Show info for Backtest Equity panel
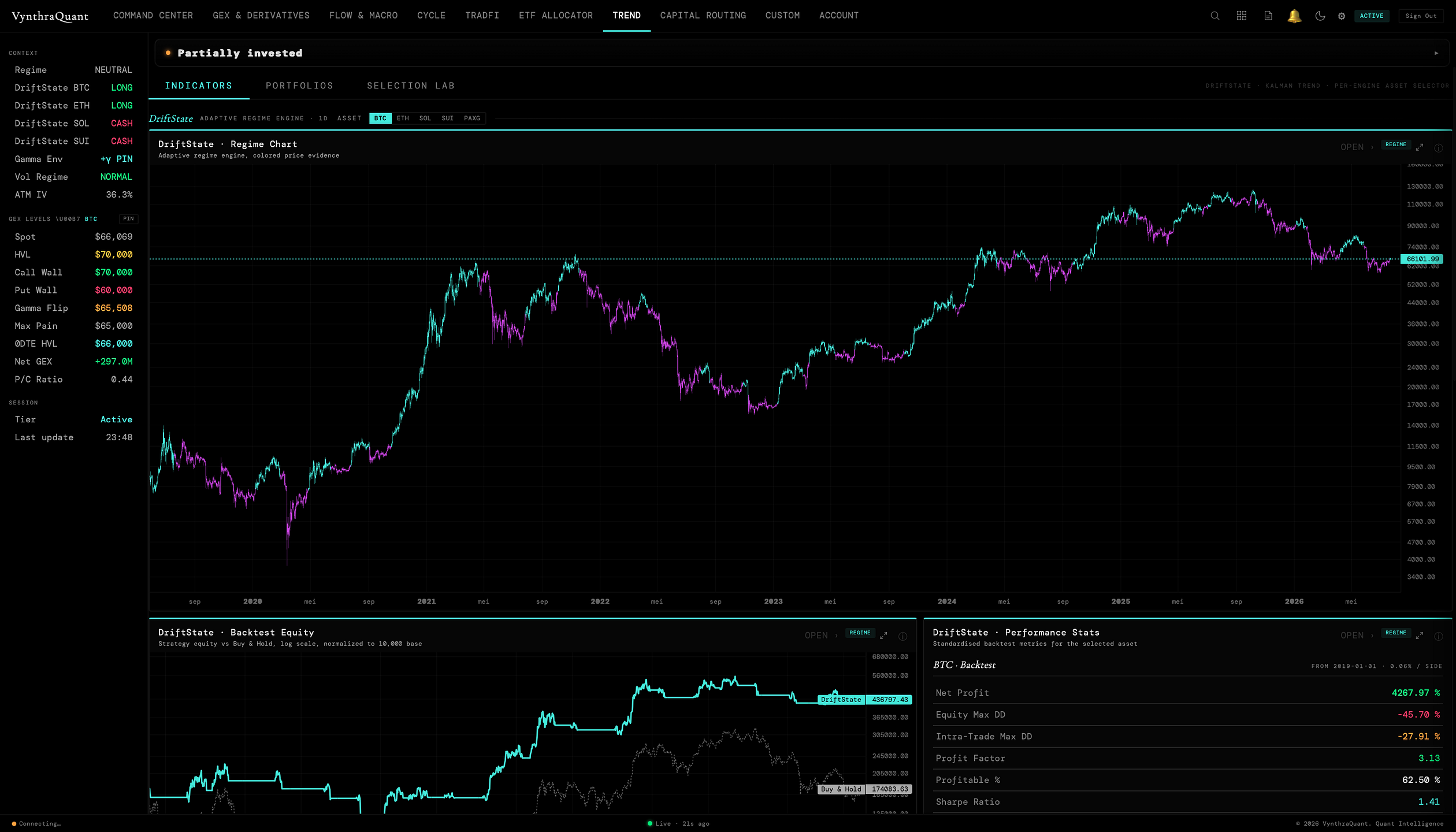The height and width of the screenshot is (832, 1456). (902, 636)
